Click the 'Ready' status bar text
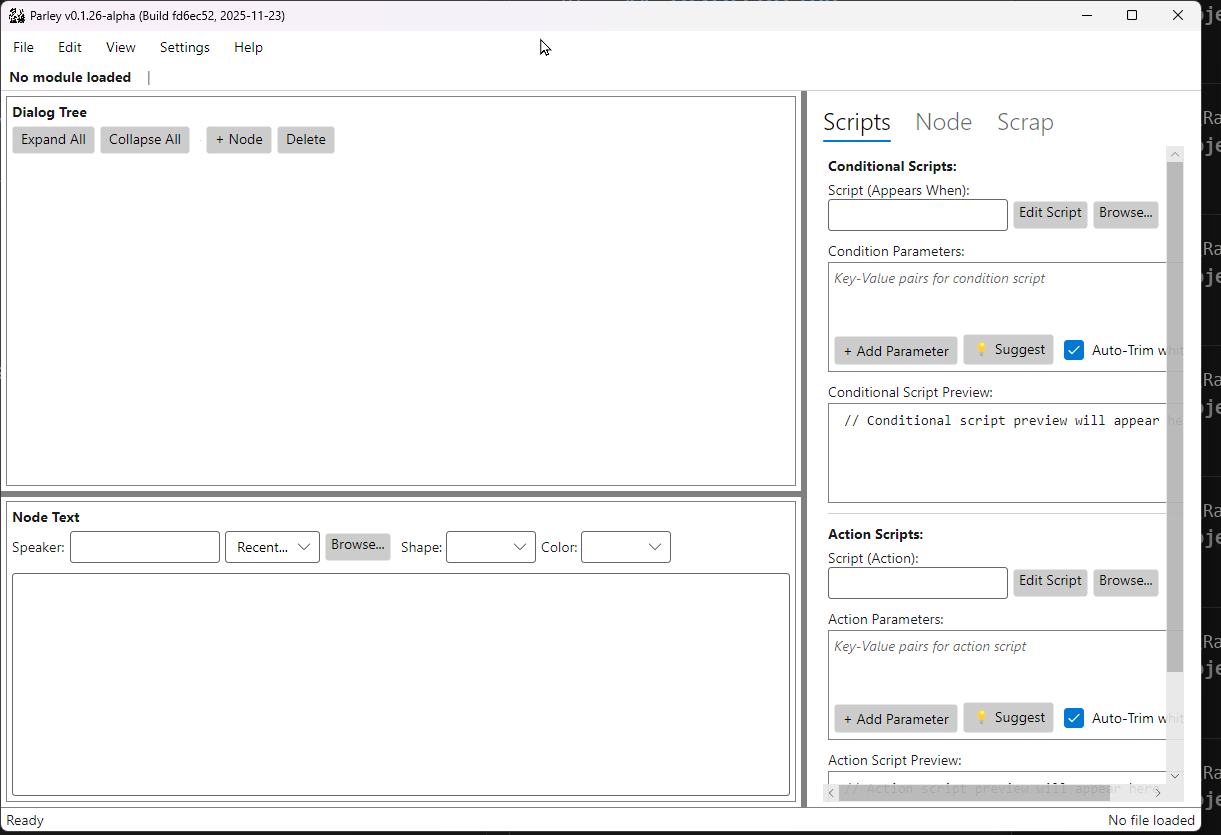Screen dimensions: 1221x835 (x=25, y=820)
